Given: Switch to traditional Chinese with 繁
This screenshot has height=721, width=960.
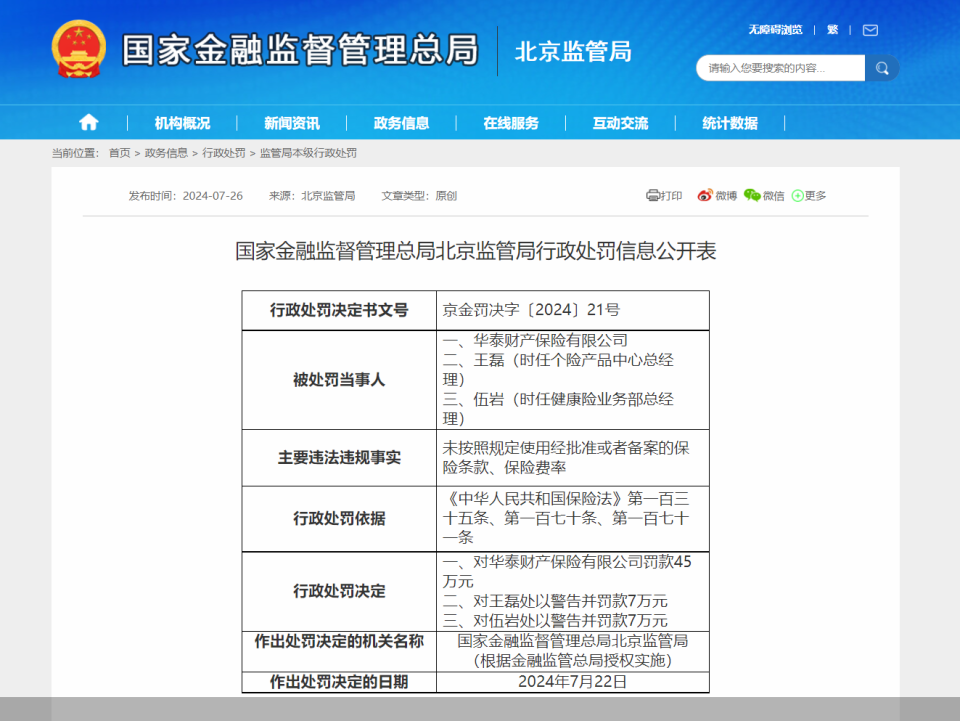Looking at the screenshot, I should pos(832,30).
